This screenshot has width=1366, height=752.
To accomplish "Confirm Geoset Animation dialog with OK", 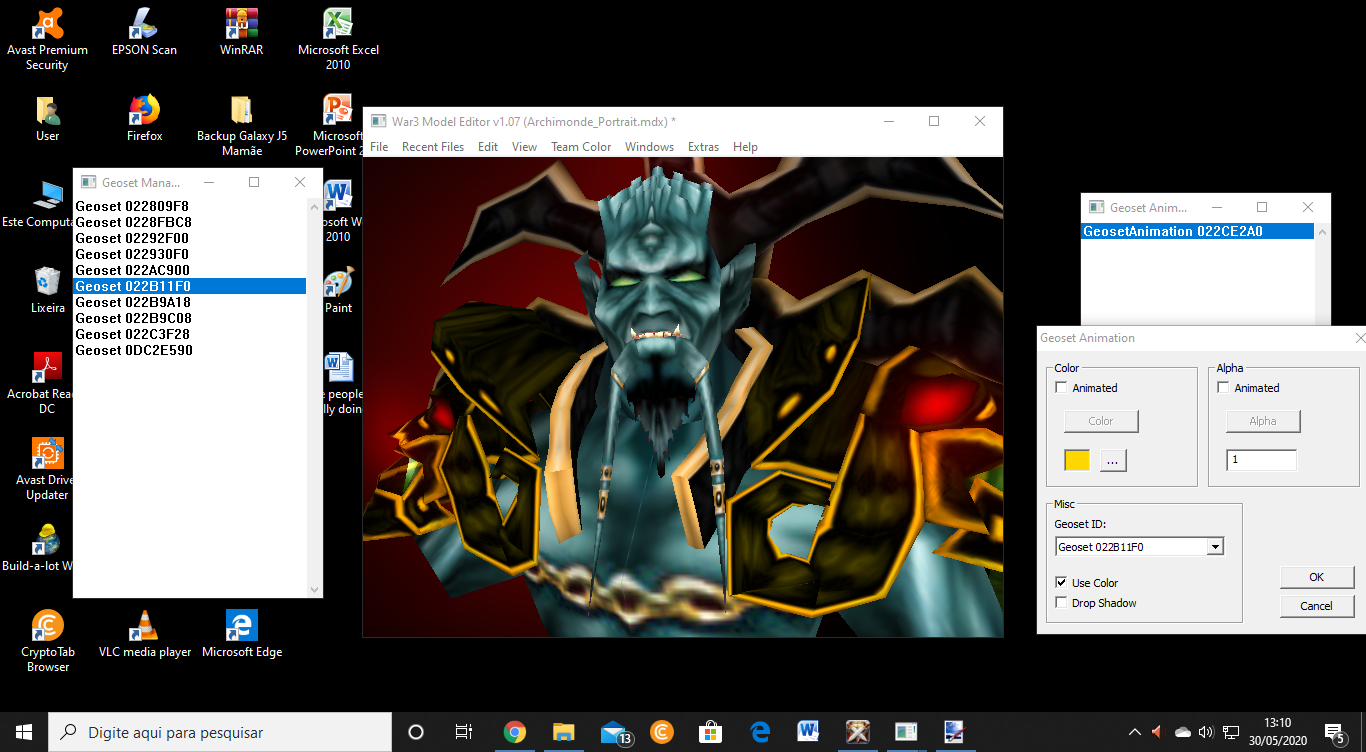I will (x=1316, y=577).
